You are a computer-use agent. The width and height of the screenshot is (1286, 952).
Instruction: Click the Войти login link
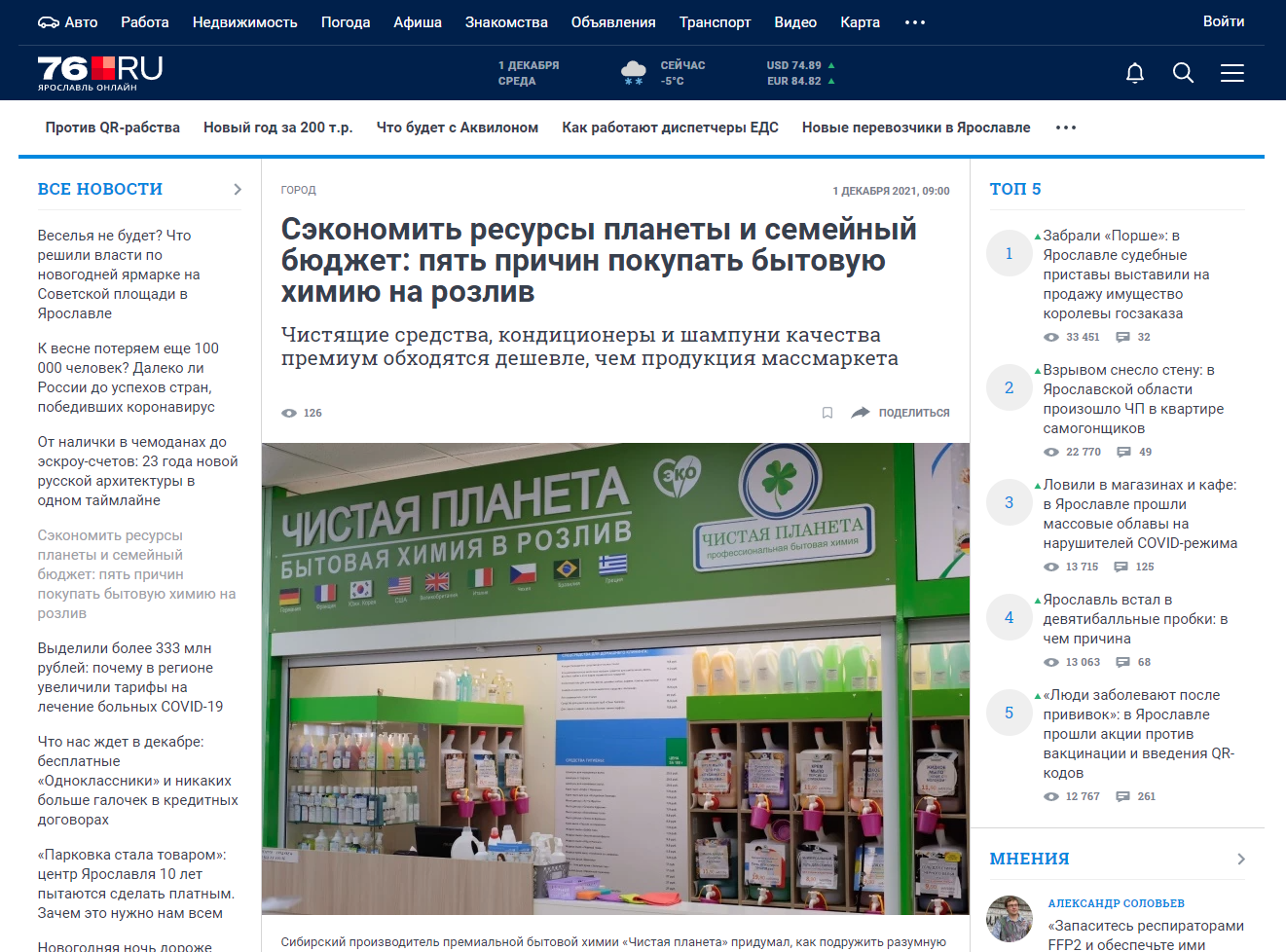coord(1224,20)
